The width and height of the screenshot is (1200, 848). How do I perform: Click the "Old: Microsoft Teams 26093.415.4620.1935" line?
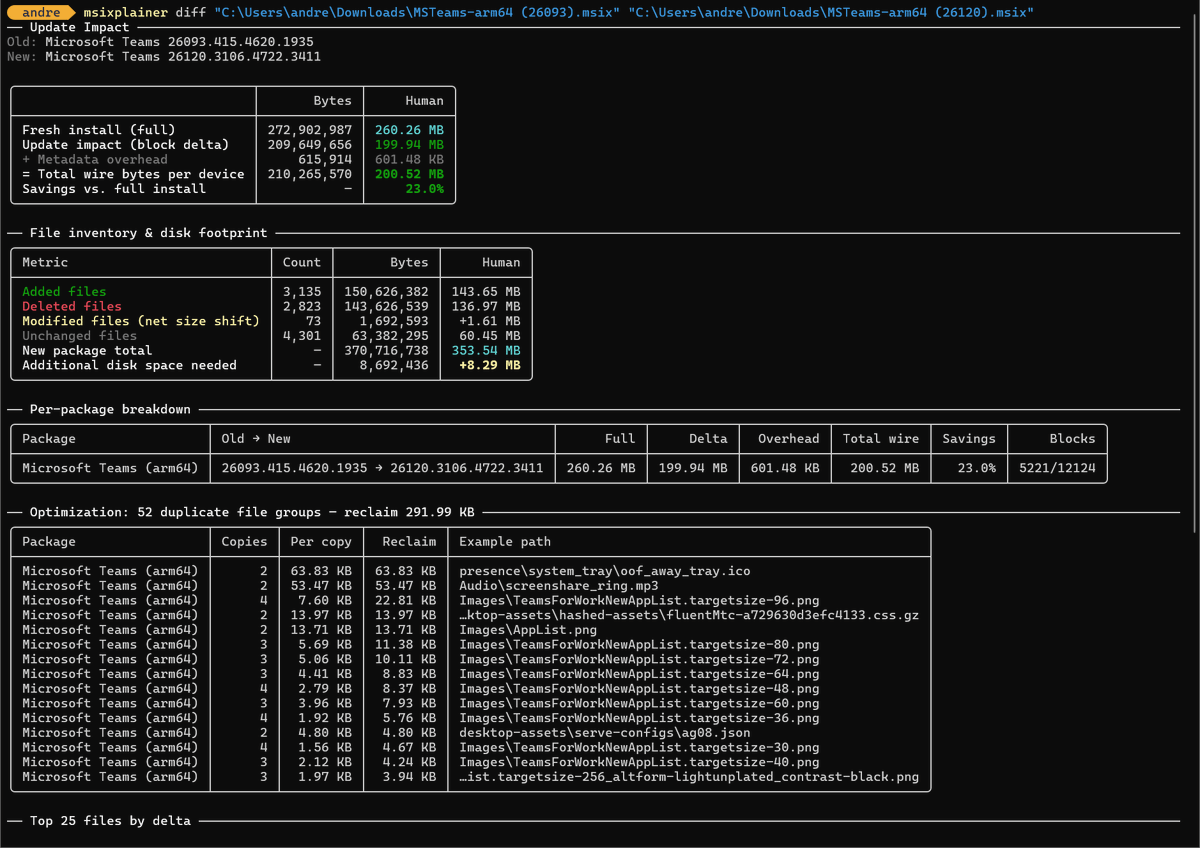tap(160, 42)
